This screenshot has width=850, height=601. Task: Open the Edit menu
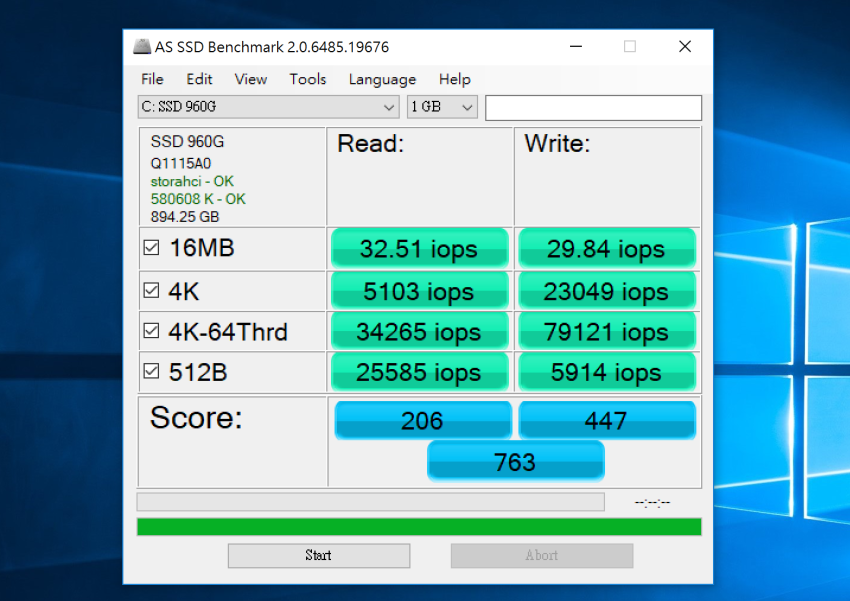point(198,79)
